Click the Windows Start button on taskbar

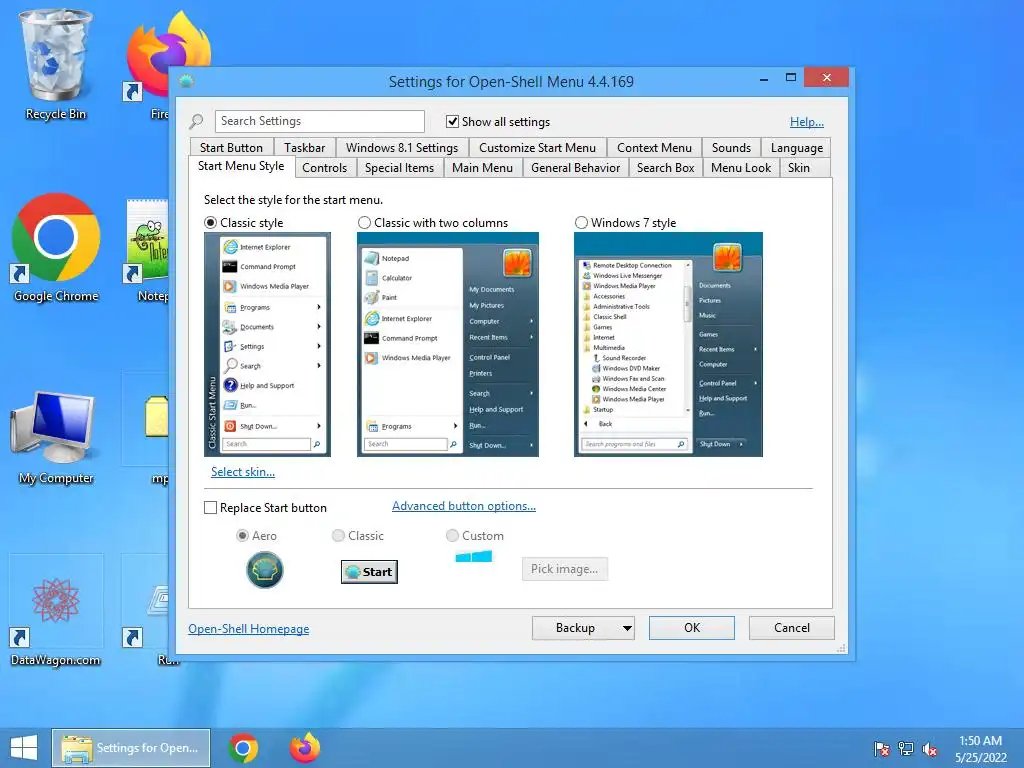pyautogui.click(x=24, y=748)
